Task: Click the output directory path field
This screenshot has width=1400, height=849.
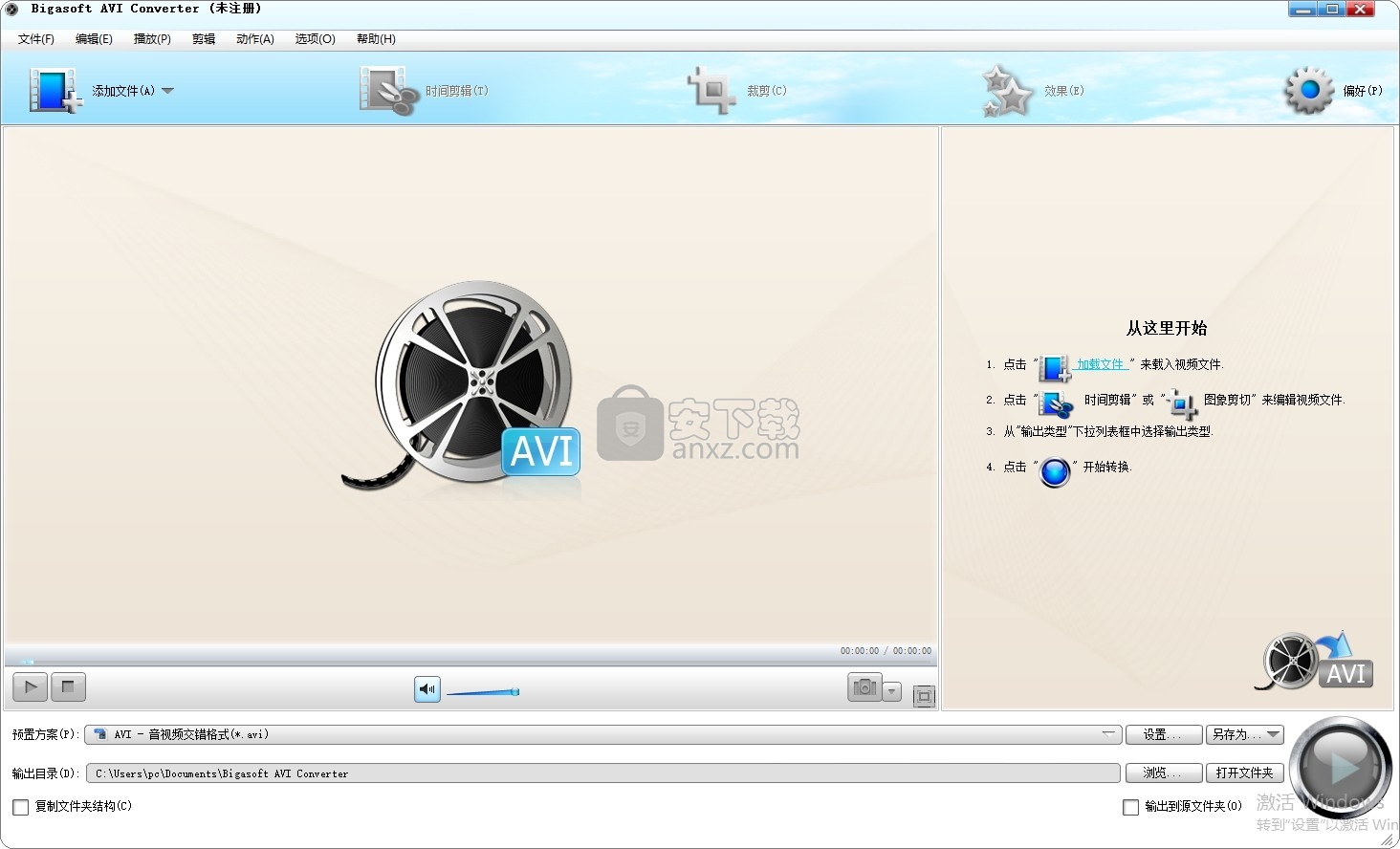Action: (602, 773)
